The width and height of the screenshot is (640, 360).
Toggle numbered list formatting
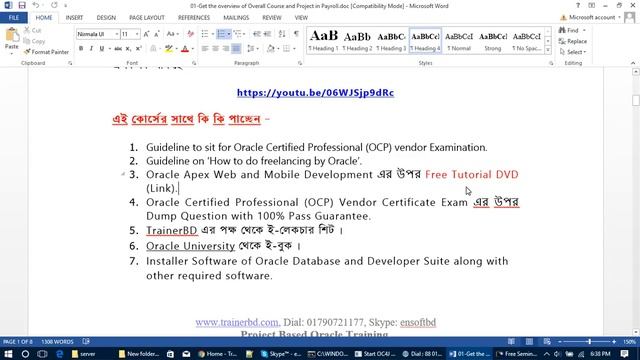pos(221,34)
